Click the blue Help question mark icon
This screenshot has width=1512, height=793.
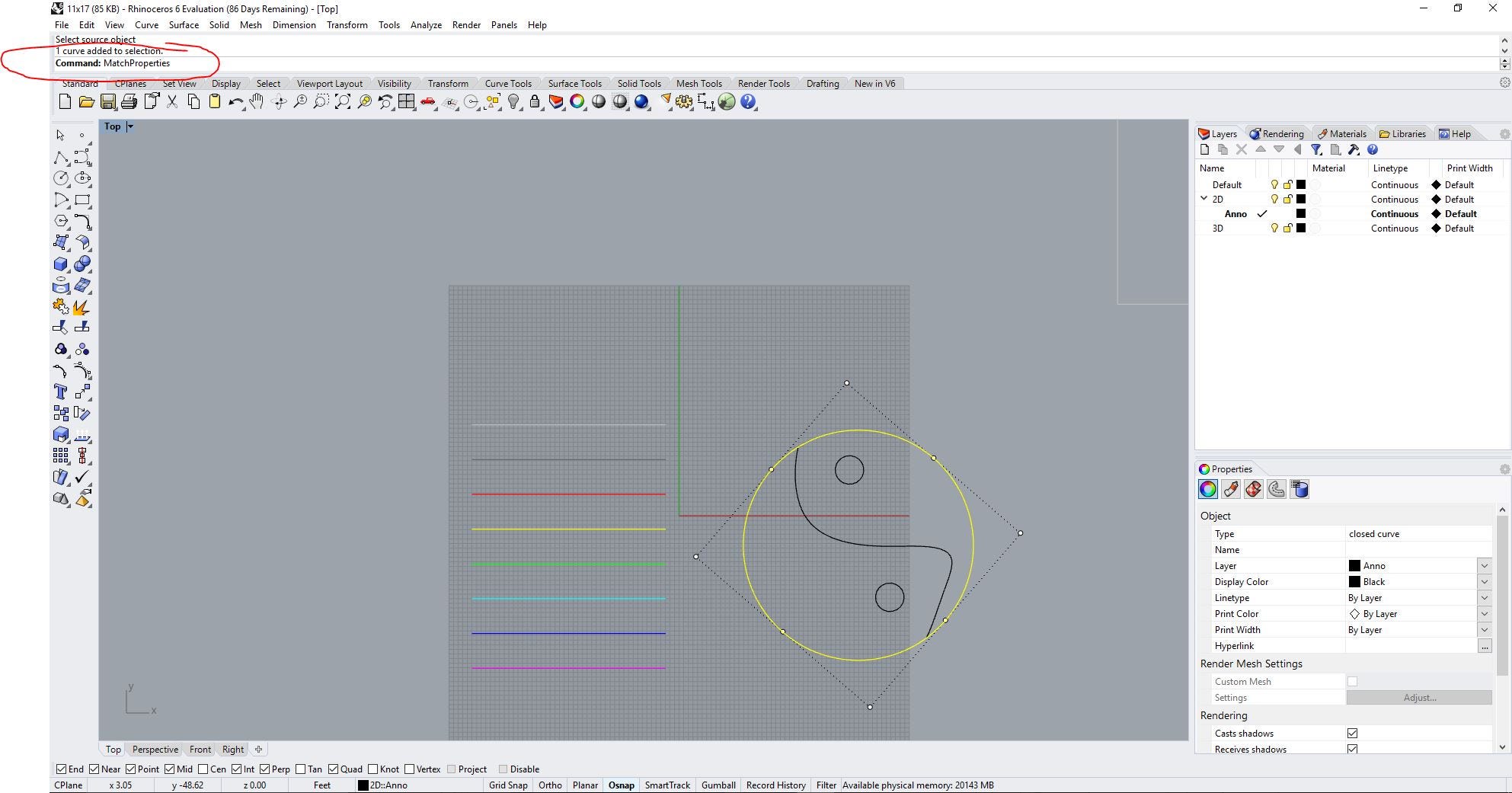748,102
